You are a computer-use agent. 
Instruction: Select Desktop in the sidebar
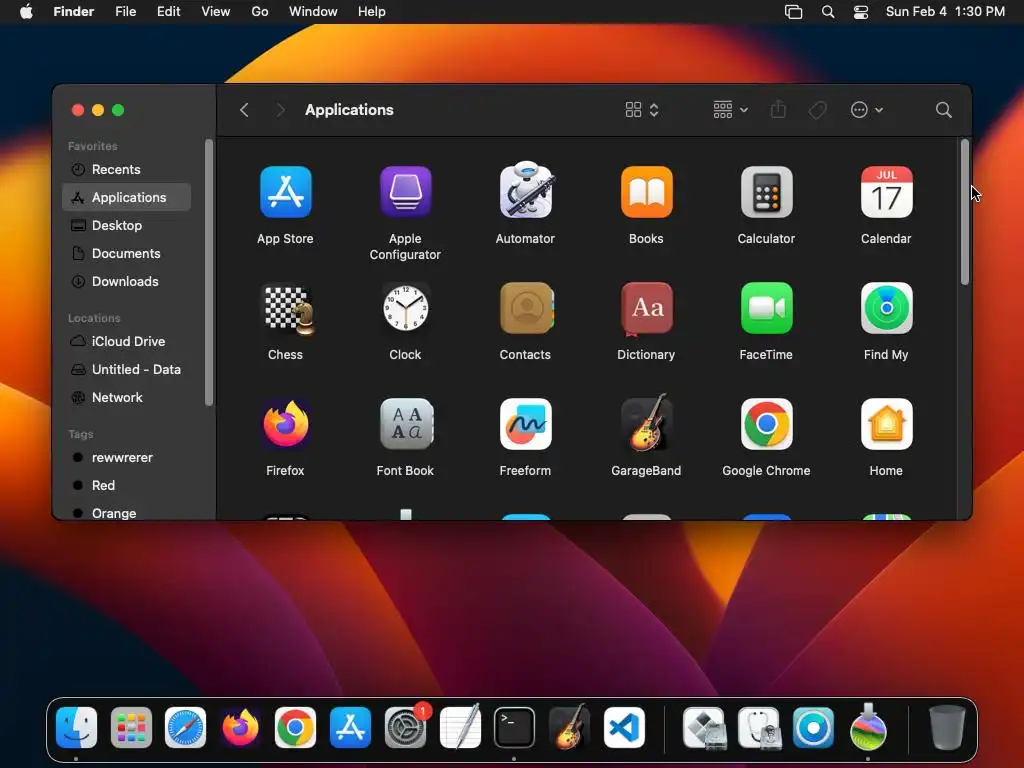tap(127, 226)
